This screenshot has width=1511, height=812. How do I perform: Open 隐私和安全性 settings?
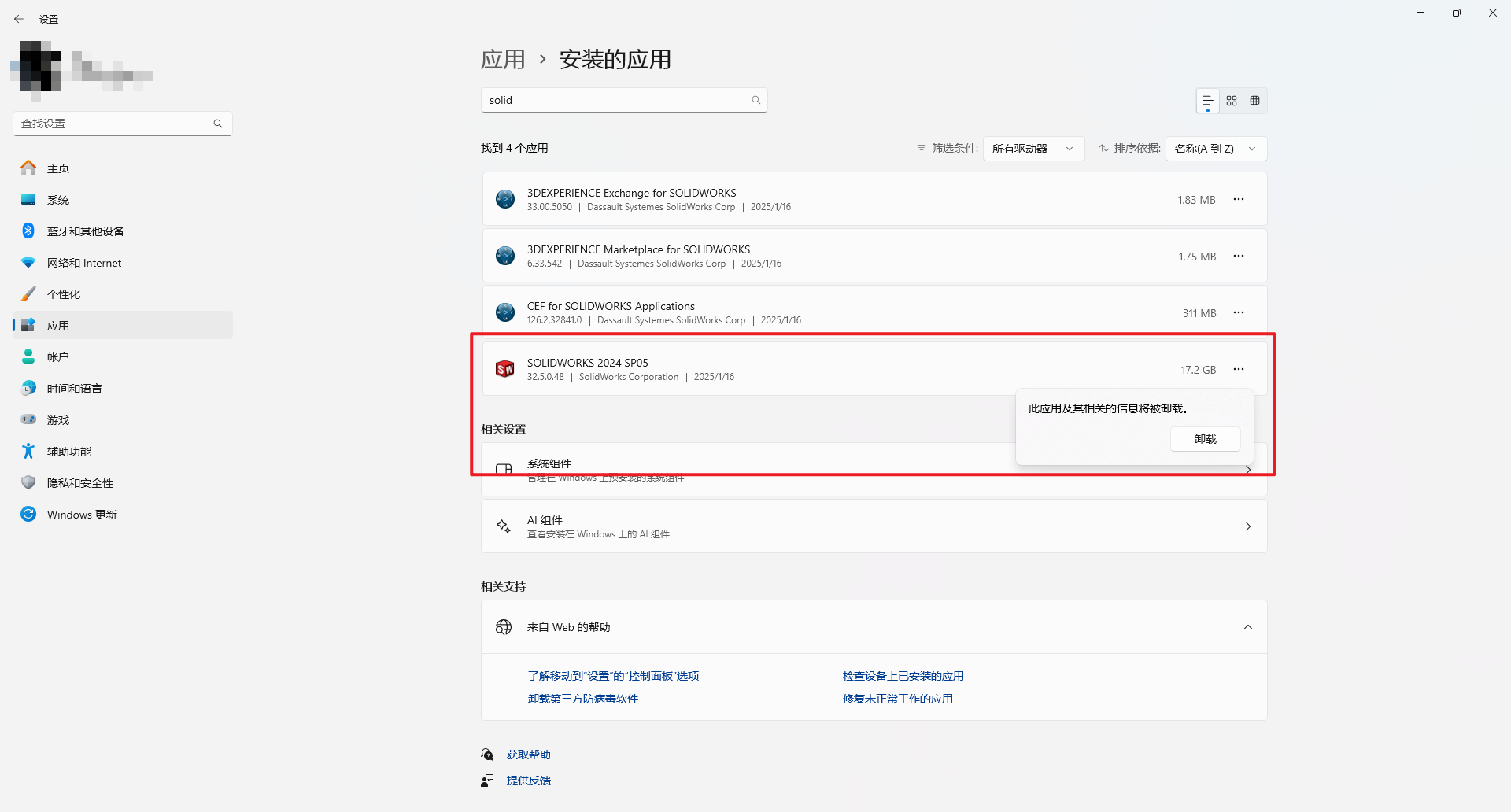123,483
